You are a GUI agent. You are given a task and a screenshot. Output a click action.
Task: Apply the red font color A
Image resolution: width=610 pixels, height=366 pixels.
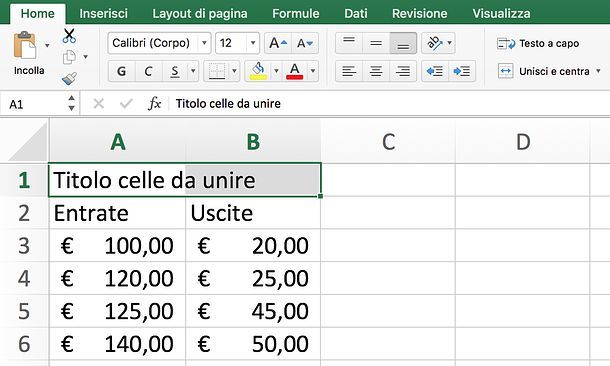(294, 71)
